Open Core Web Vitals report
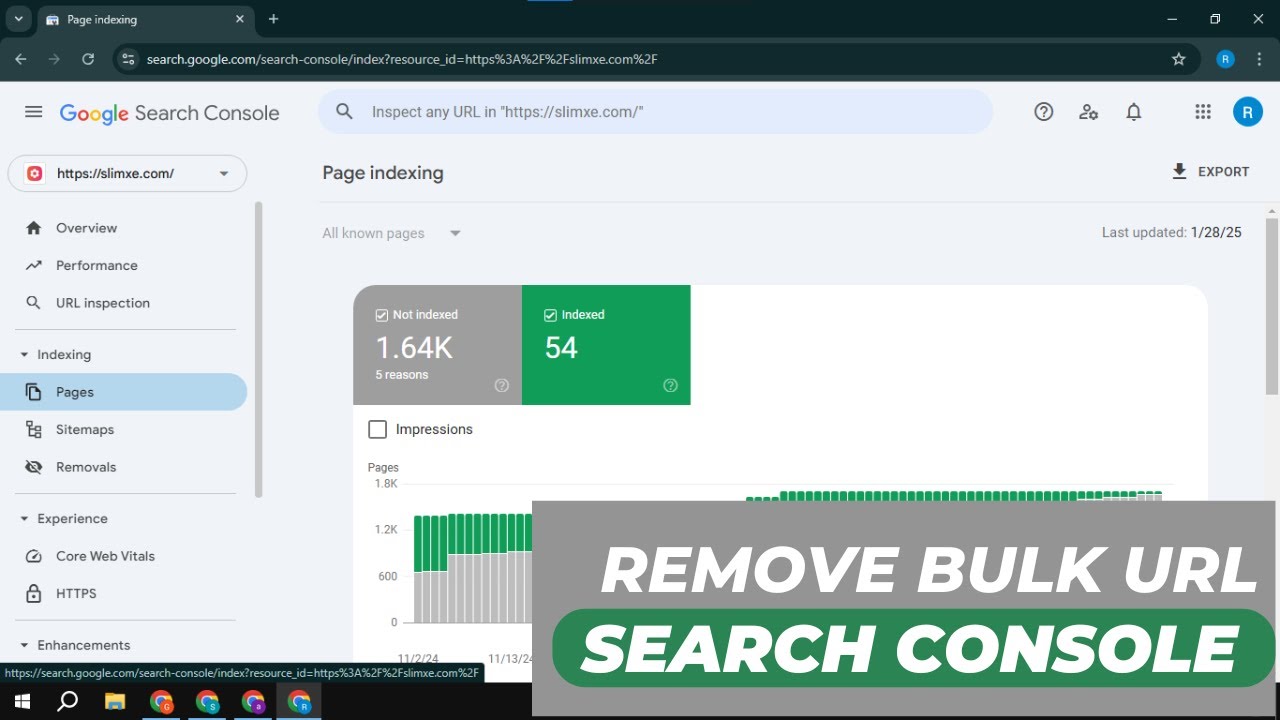 pyautogui.click(x=124, y=556)
